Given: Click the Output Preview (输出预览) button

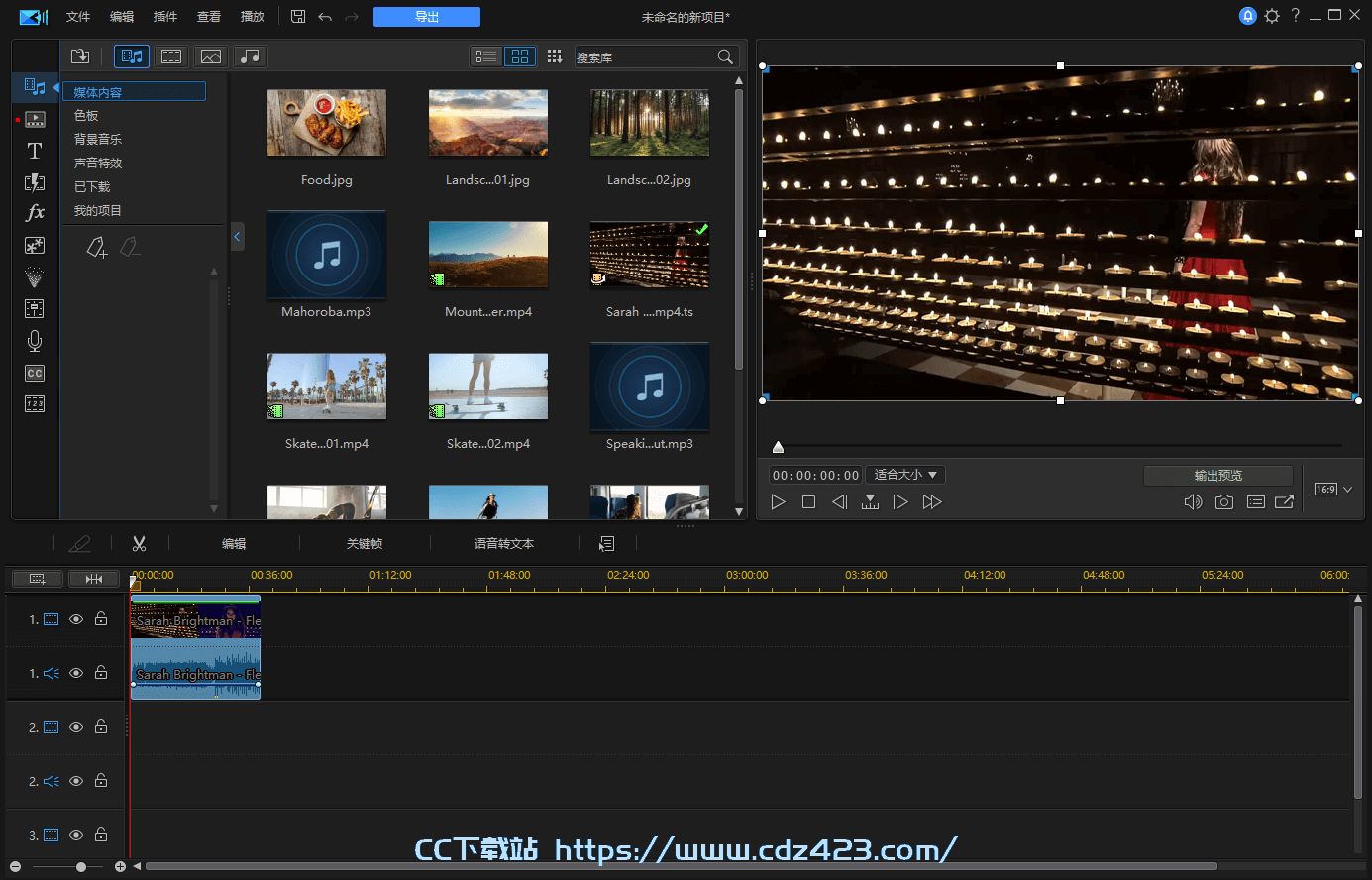Looking at the screenshot, I should 1218,476.
